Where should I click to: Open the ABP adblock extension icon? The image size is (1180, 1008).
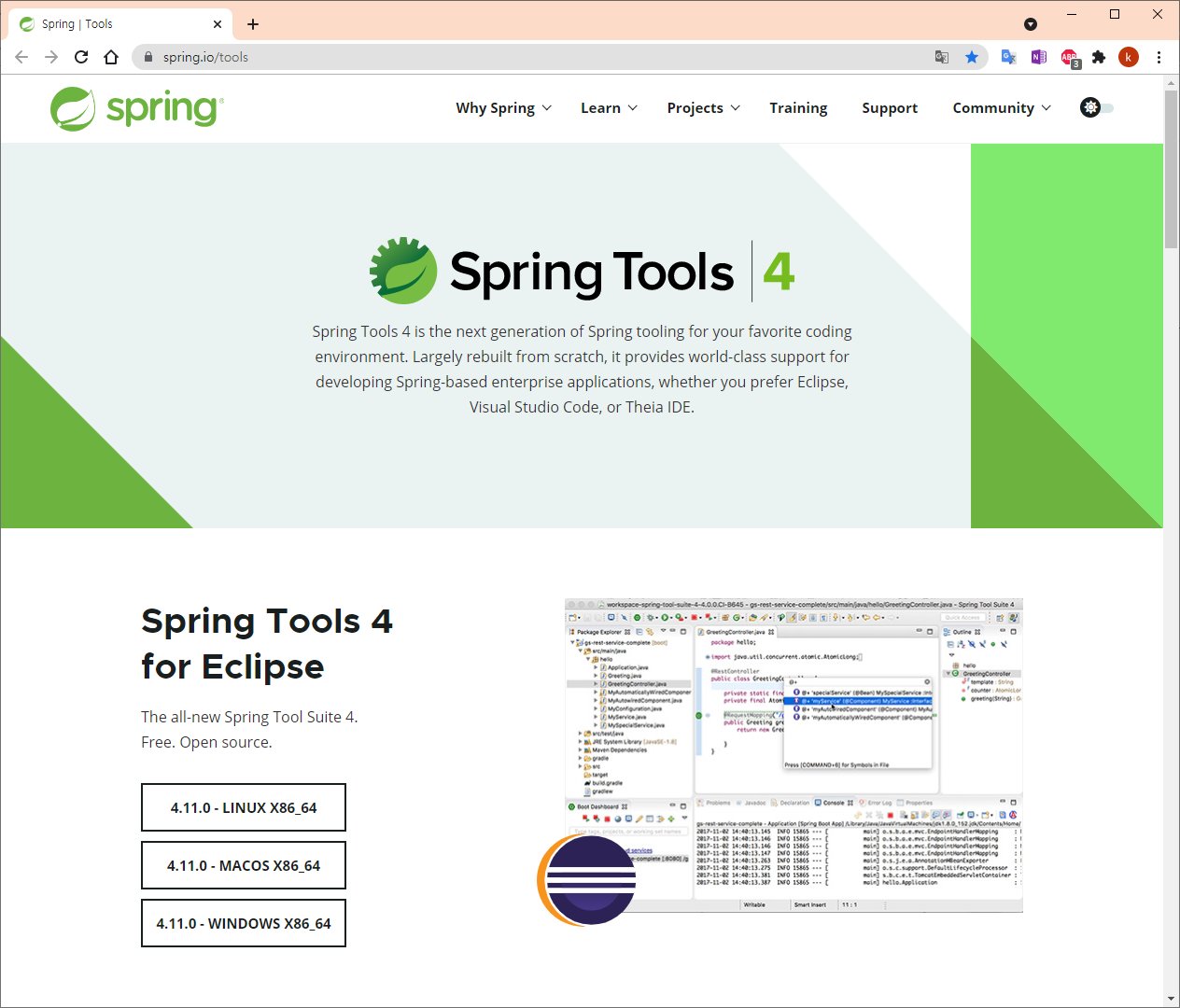pyautogui.click(x=1070, y=58)
